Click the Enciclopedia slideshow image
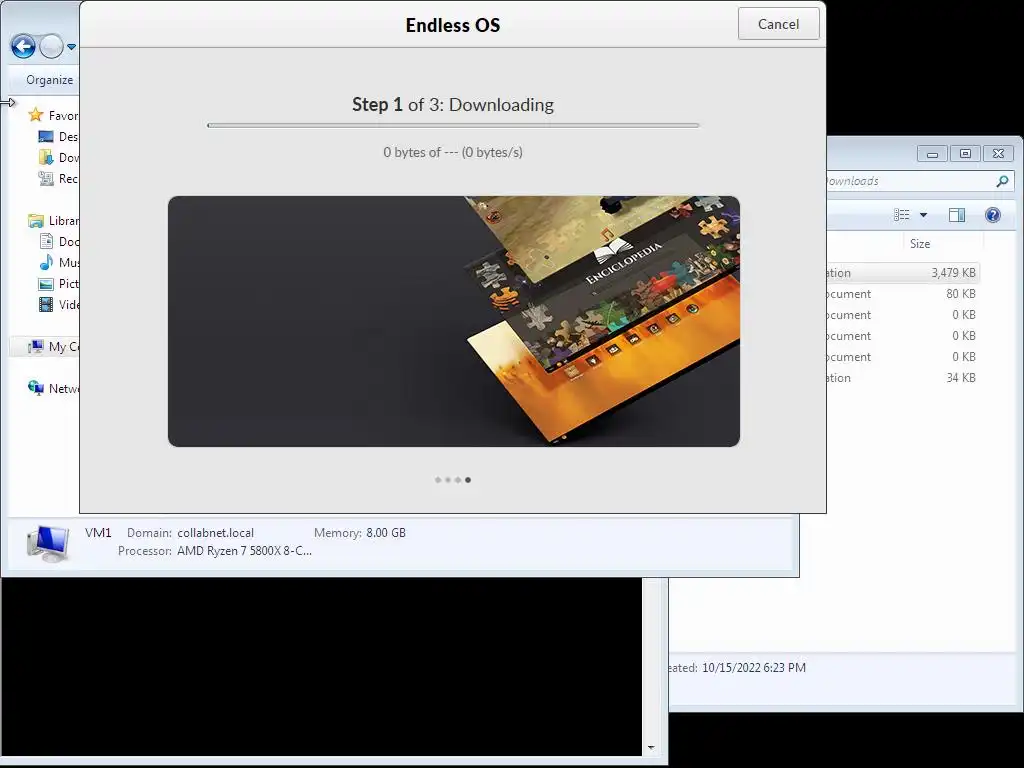The width and height of the screenshot is (1024, 768). point(454,321)
